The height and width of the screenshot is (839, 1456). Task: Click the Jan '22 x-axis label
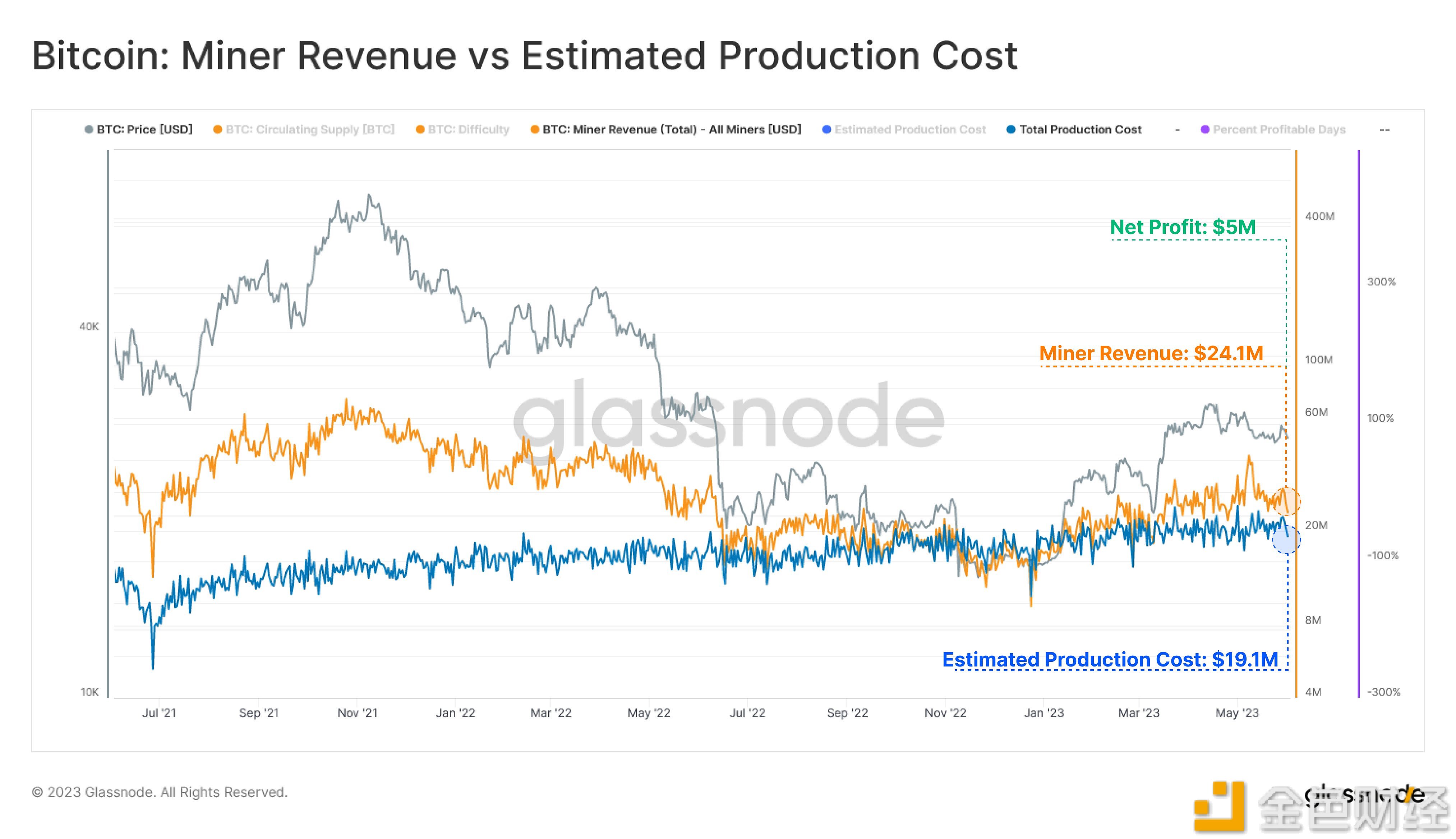coord(456,713)
